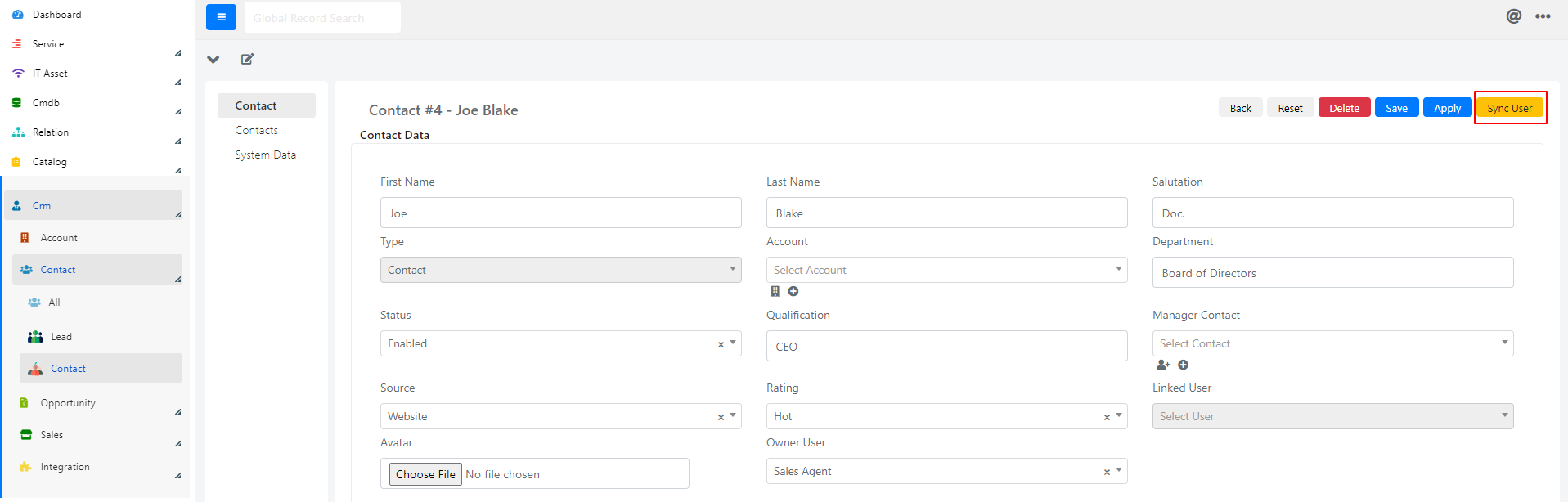1568x502 pixels.
Task: Collapse header with chevron down icon
Action: click(213, 59)
